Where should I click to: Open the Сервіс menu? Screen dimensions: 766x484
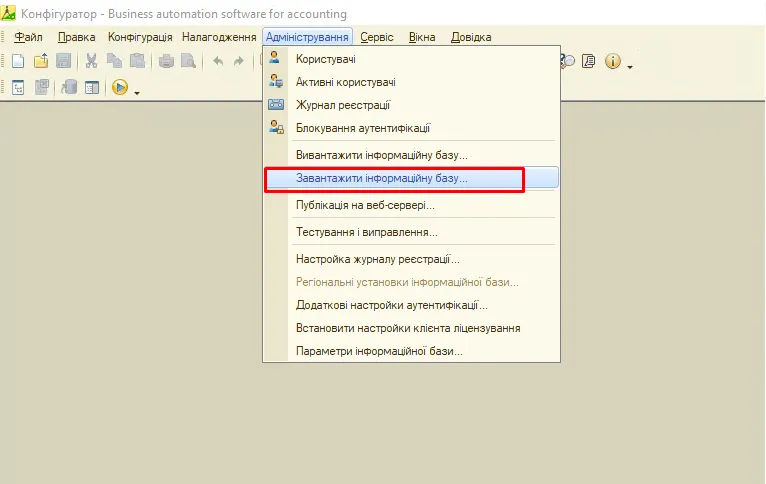coord(377,37)
